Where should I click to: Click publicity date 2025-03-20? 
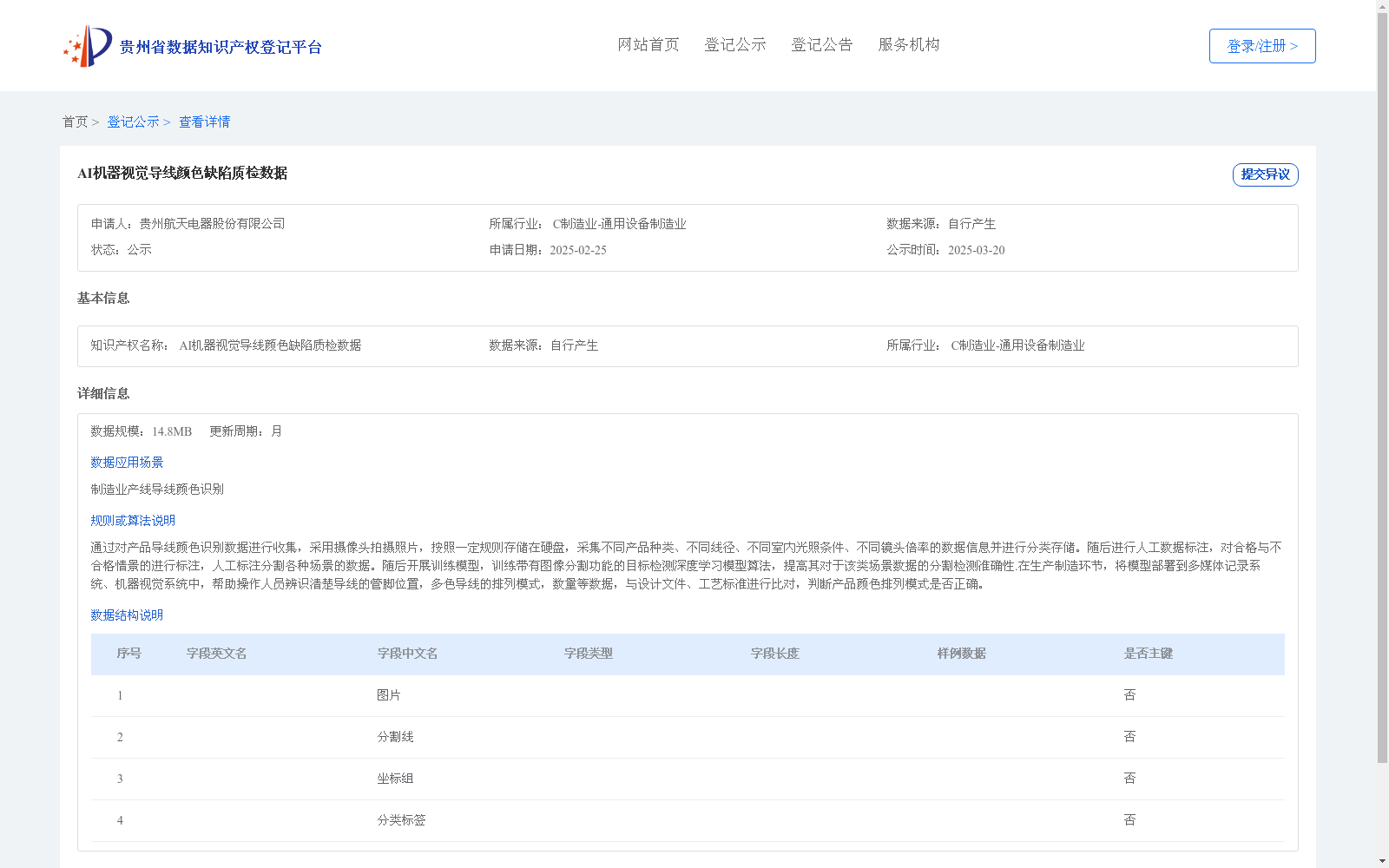(x=977, y=250)
